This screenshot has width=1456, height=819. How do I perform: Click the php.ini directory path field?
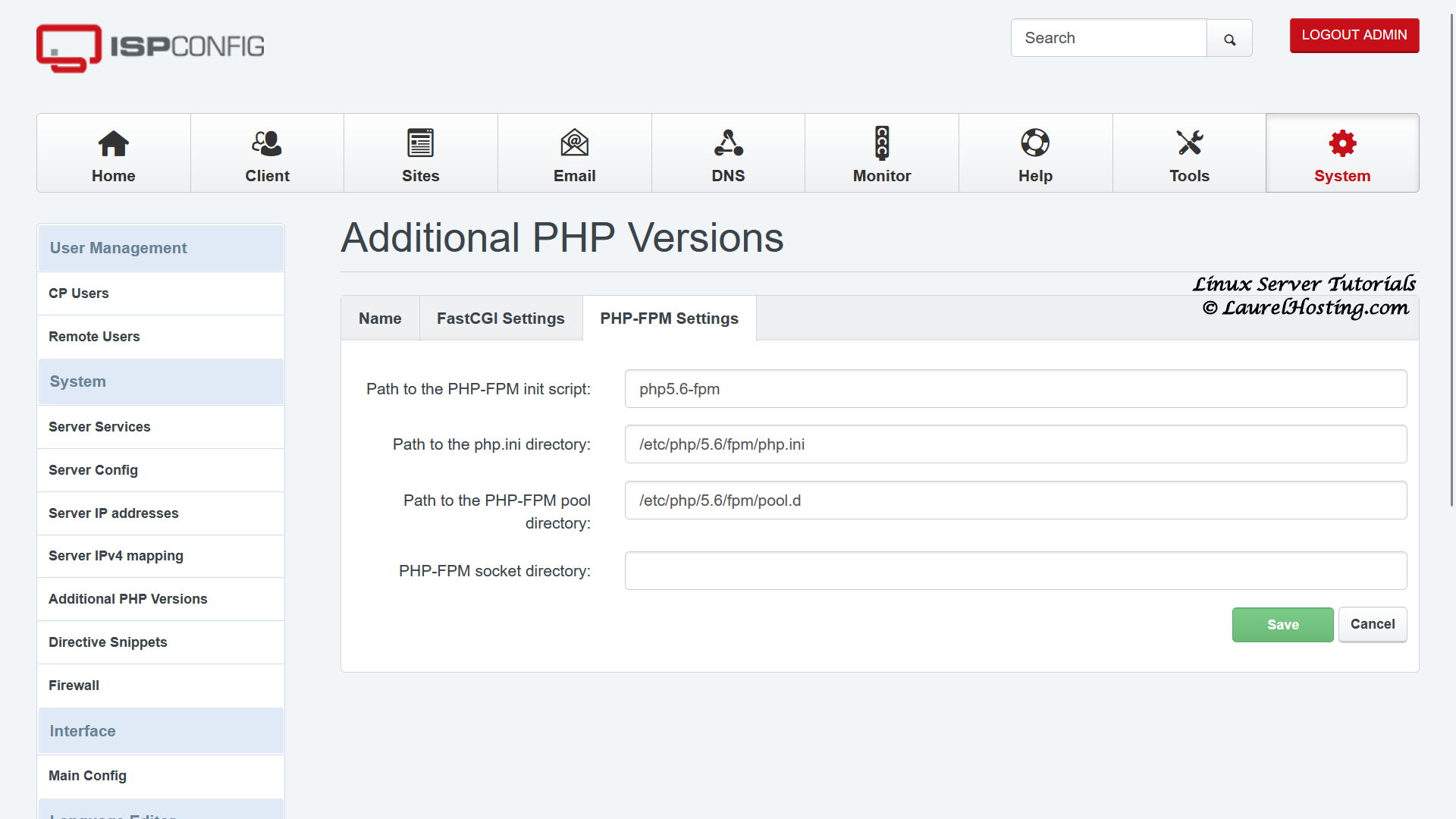(1015, 444)
